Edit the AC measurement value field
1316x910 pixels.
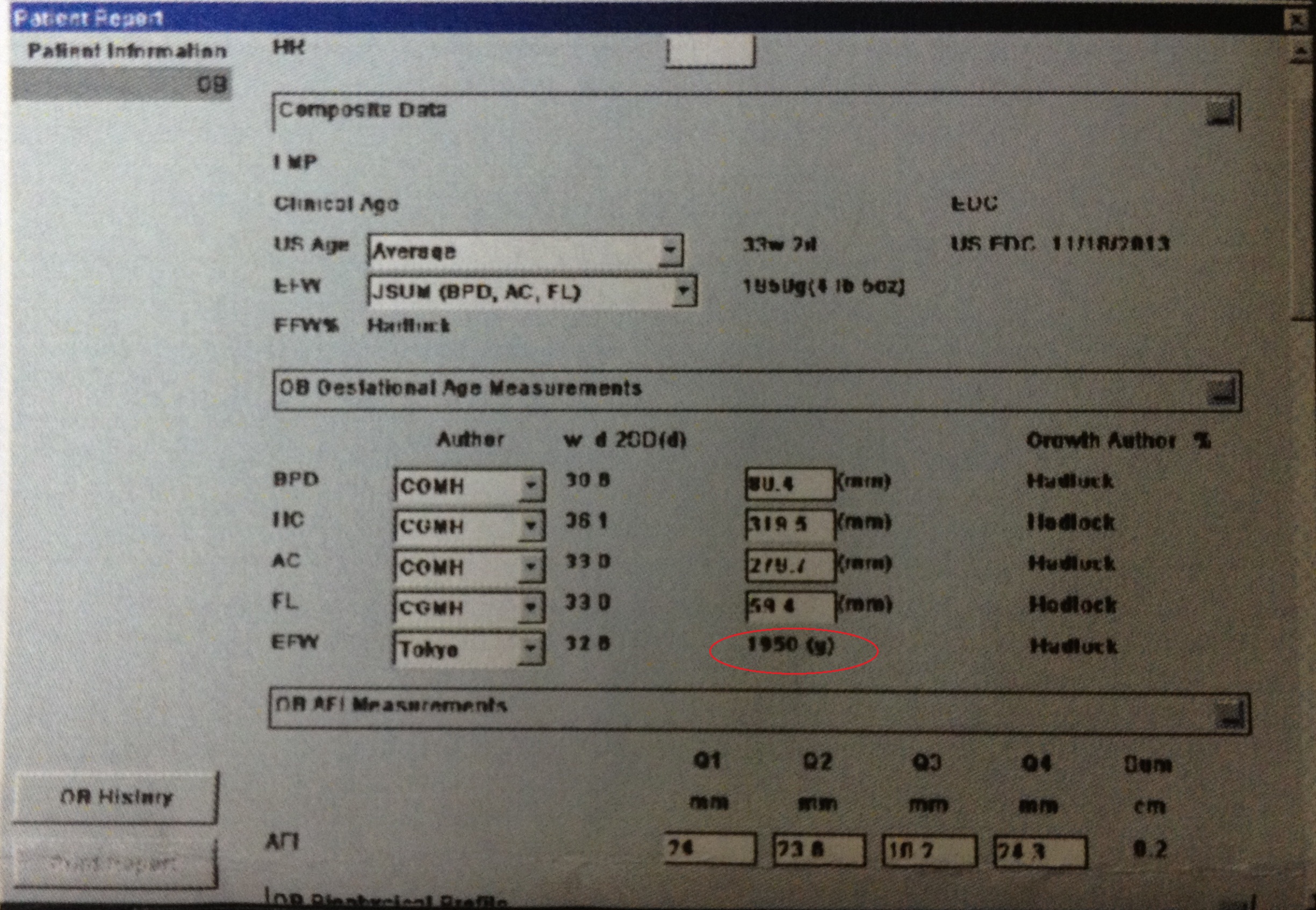pos(790,565)
